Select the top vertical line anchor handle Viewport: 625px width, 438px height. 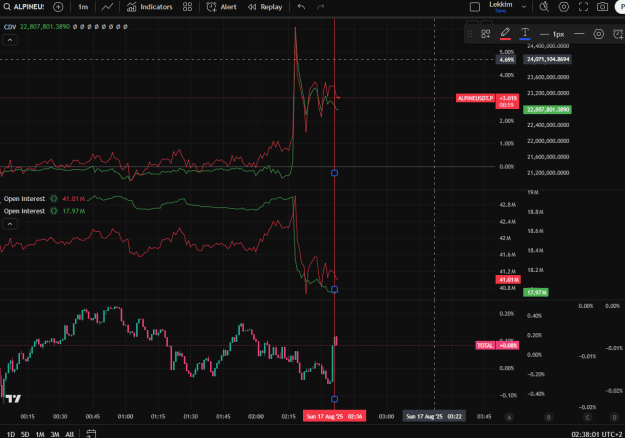pos(334,173)
